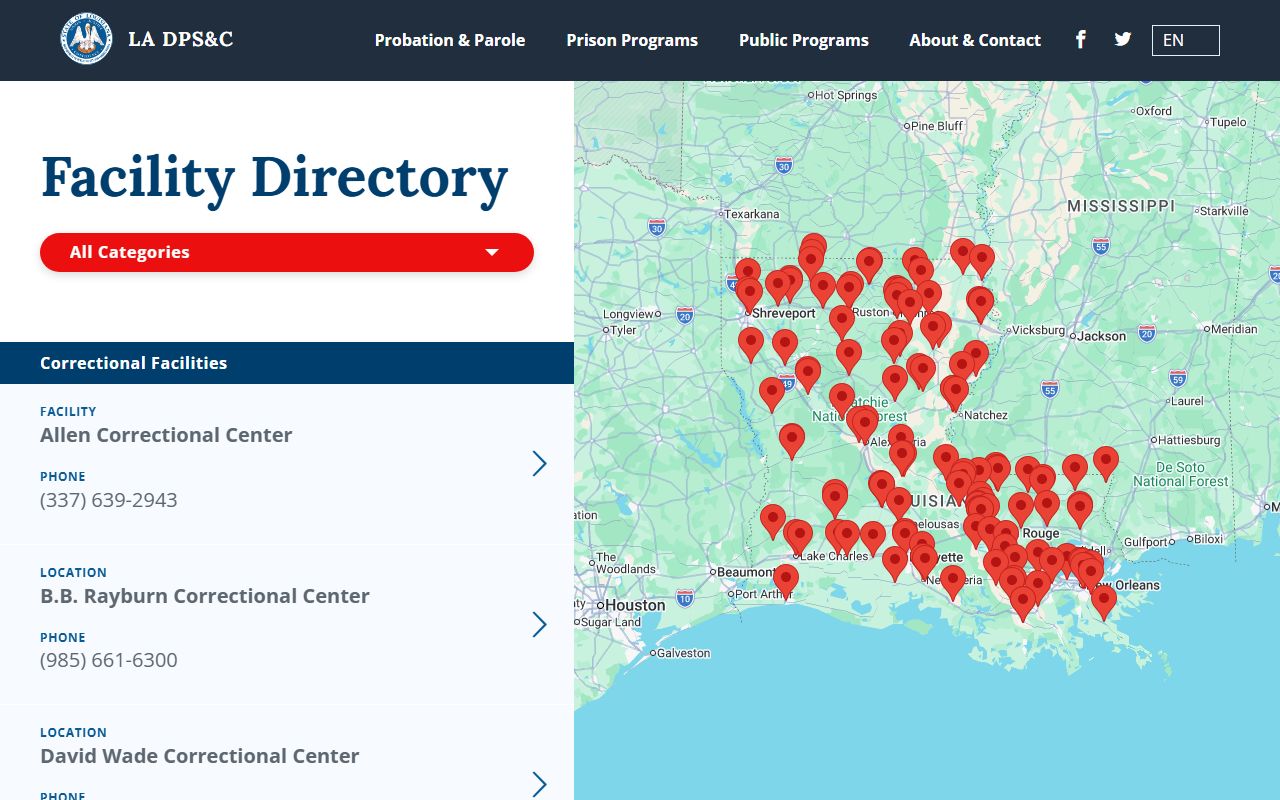Click the Pine Bluff label on map
This screenshot has height=800, width=1280.
[x=937, y=126]
